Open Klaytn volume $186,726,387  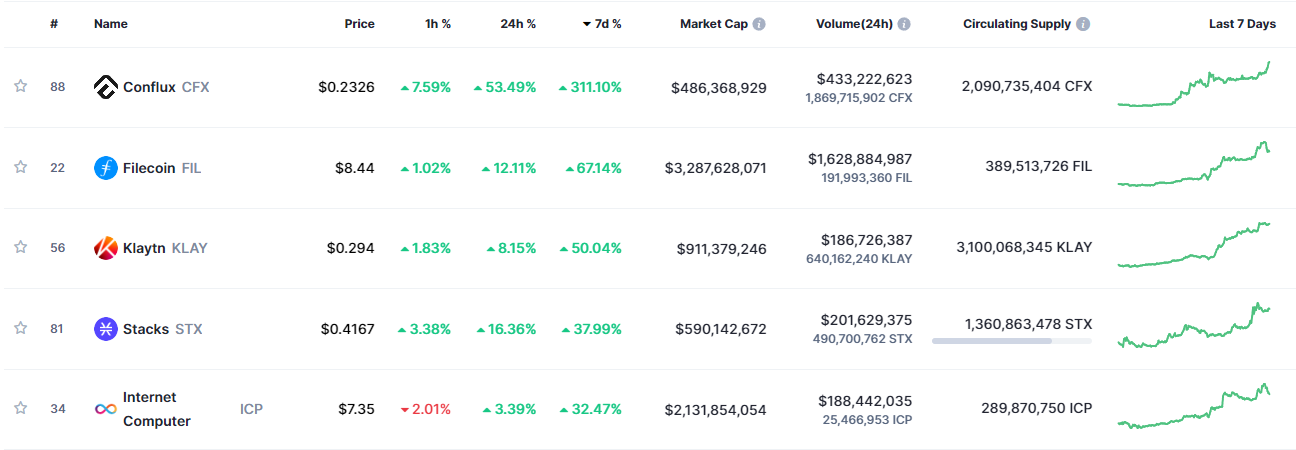(866, 239)
